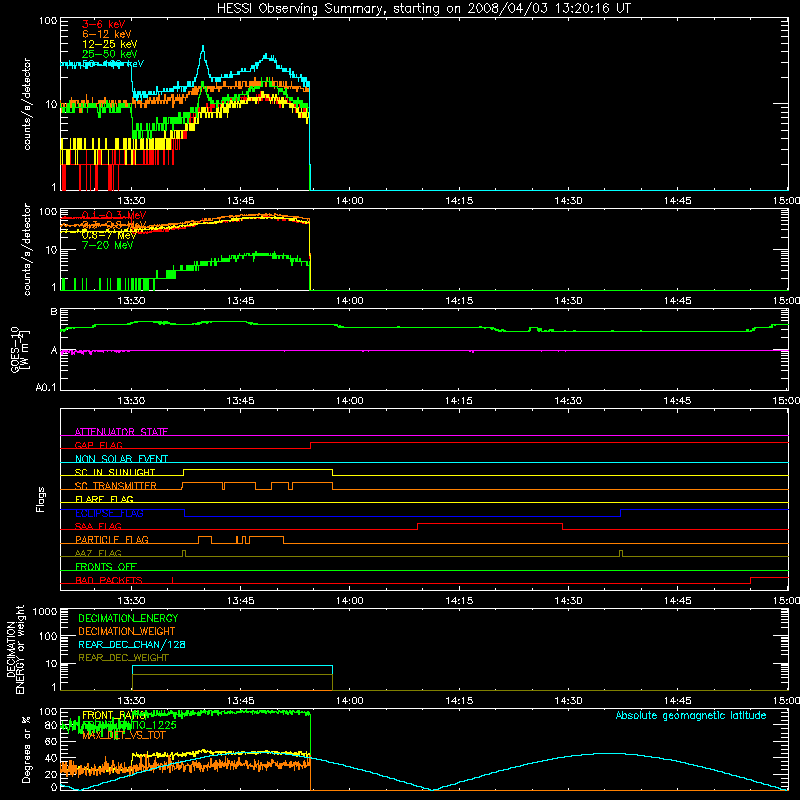Image resolution: width=800 pixels, height=800 pixels.
Task: Click the Absolute geomagnetic latitude label
Action: (x=691, y=716)
